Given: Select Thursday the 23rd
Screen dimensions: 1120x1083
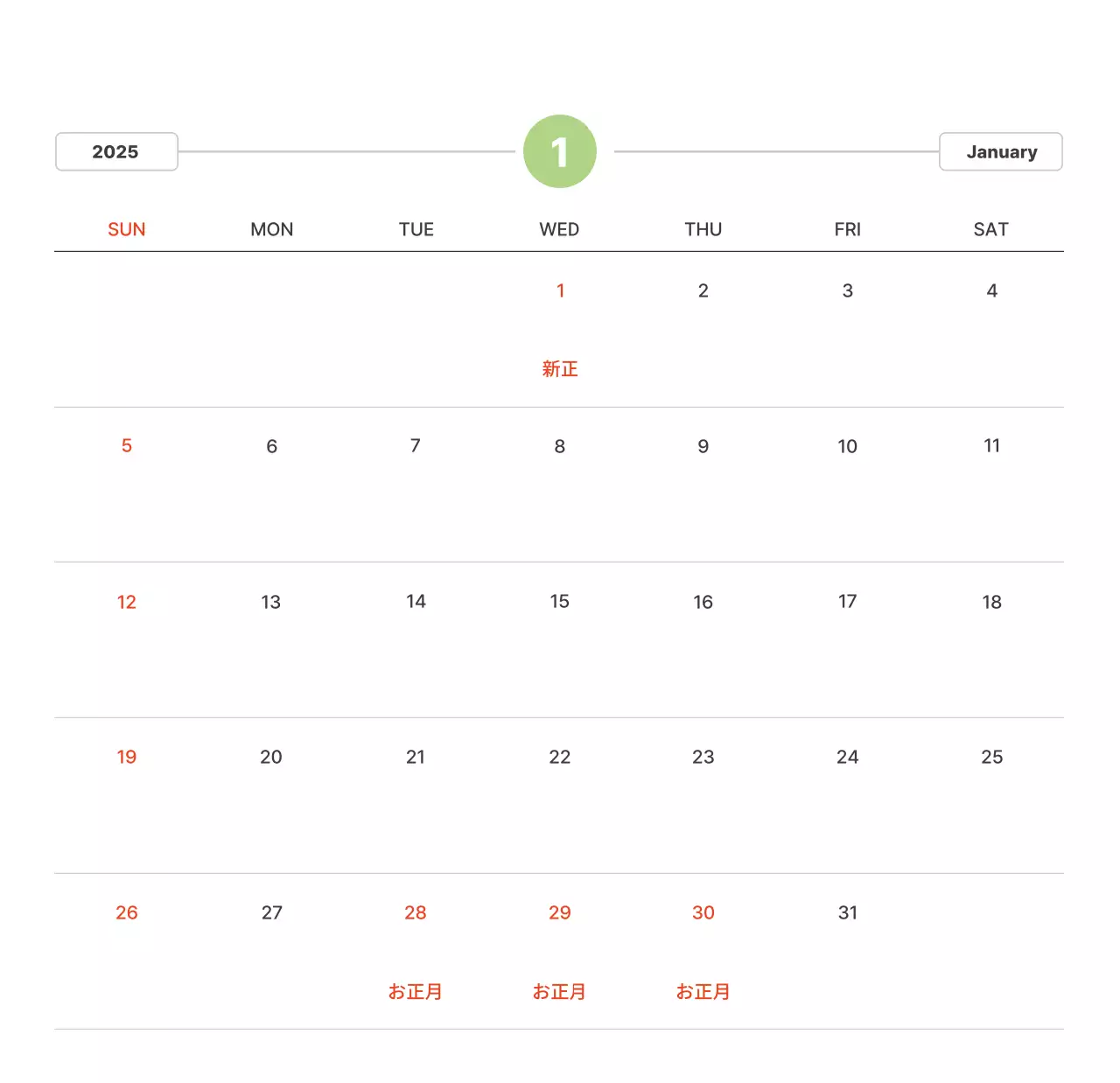Looking at the screenshot, I should pos(703,758).
